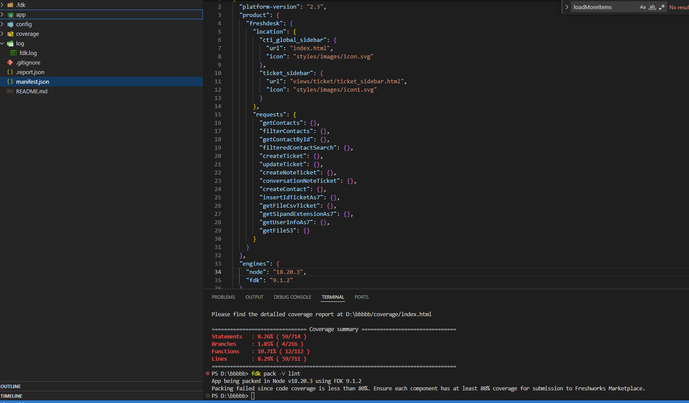Expand the coverage folder chevron

tap(3, 34)
